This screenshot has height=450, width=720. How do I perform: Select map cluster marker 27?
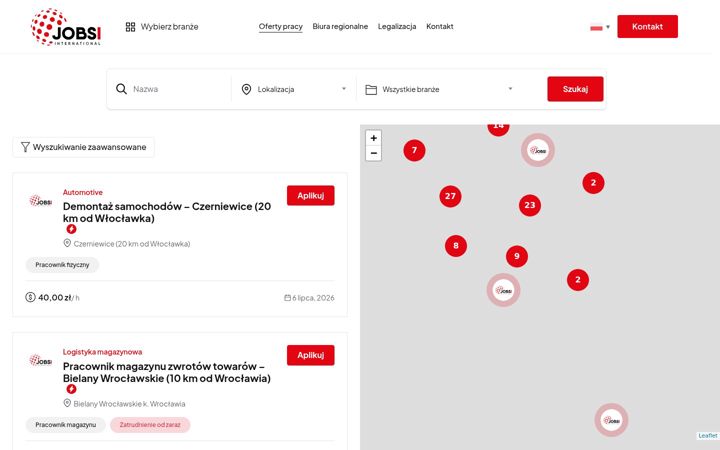click(x=450, y=196)
